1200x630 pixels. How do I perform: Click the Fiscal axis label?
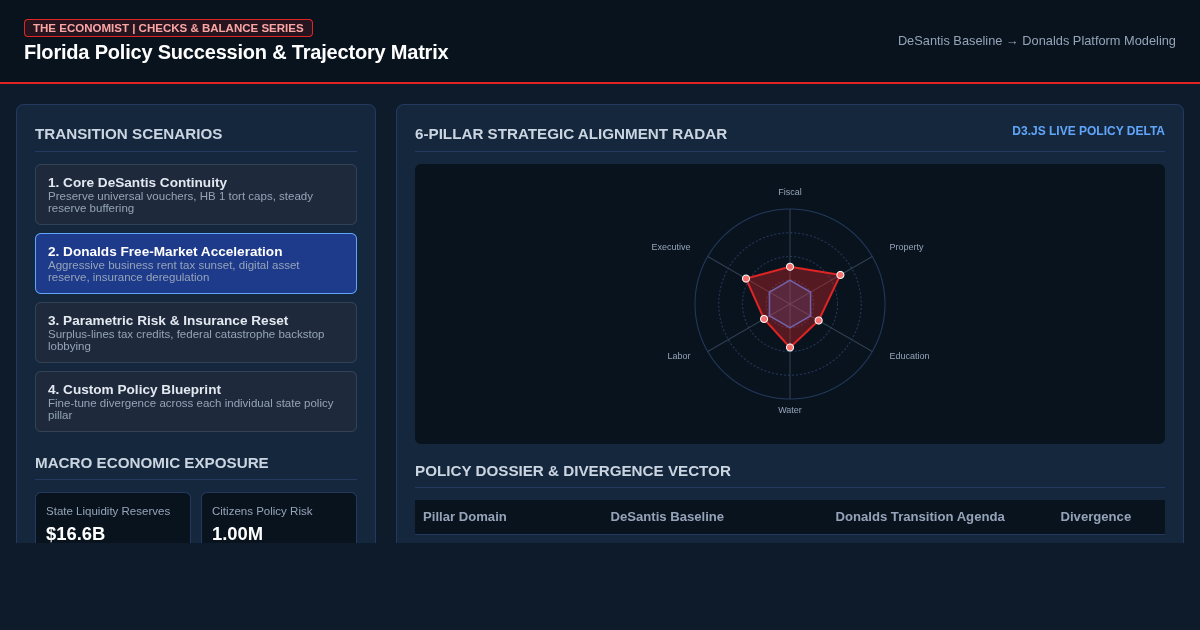click(790, 192)
